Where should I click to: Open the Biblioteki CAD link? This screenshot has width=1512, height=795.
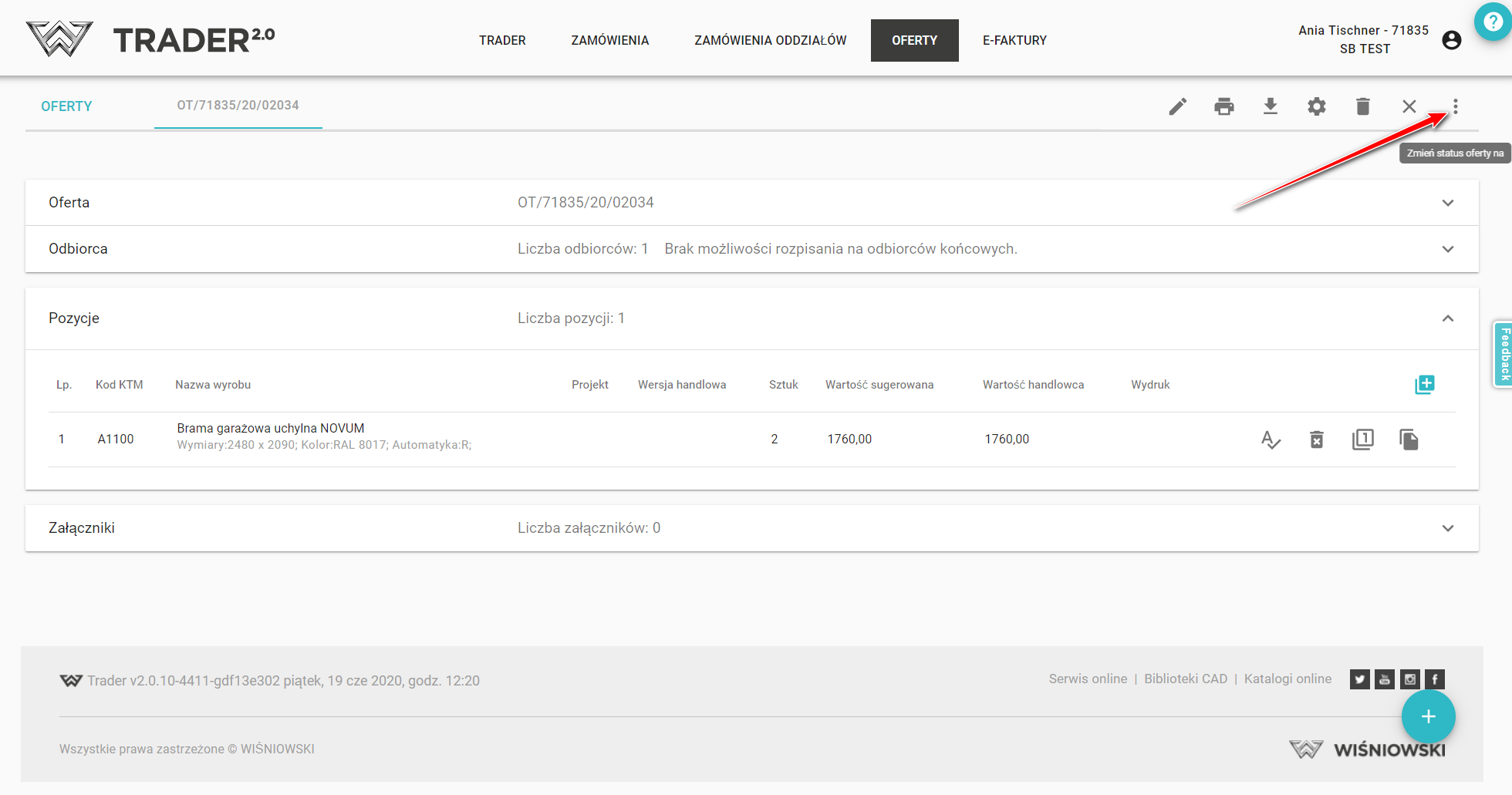(x=1185, y=679)
